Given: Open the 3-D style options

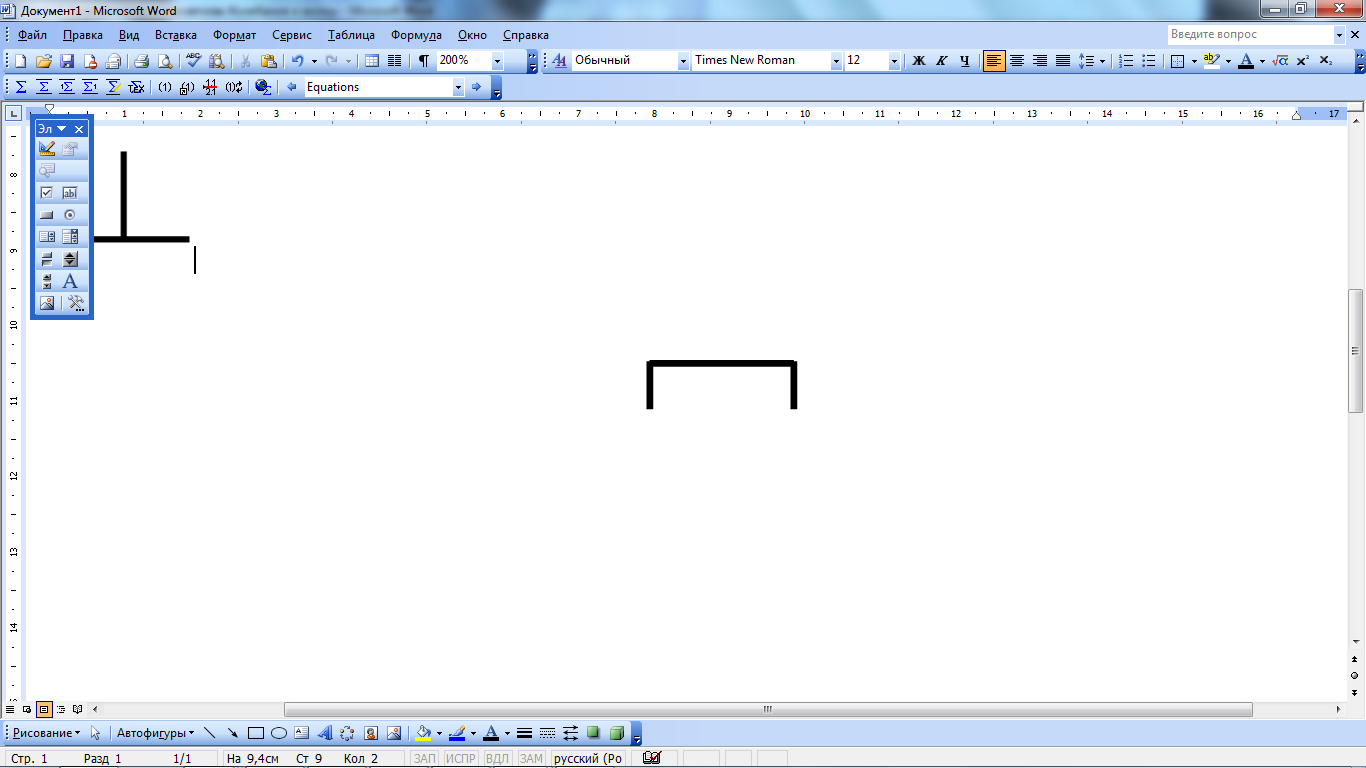Looking at the screenshot, I should [617, 733].
